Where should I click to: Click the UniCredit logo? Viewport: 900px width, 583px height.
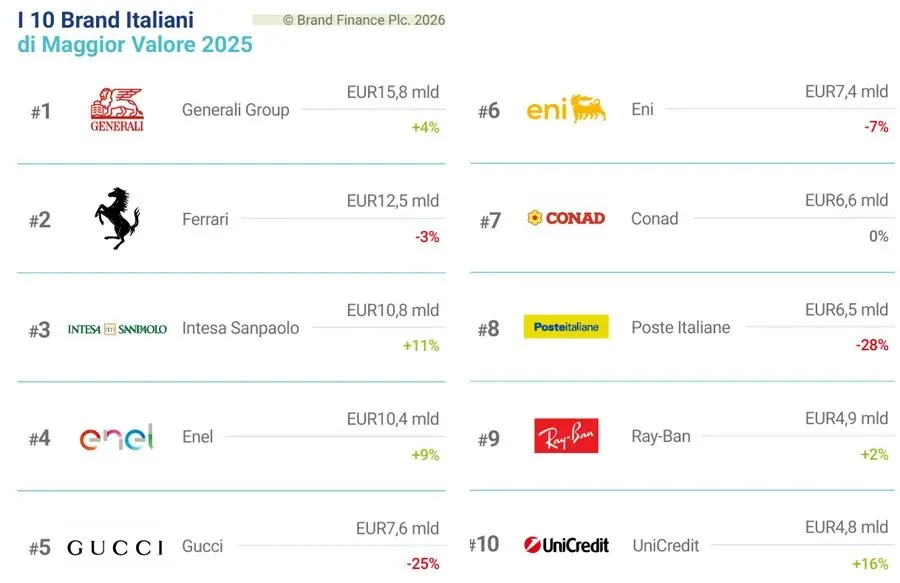(x=566, y=545)
